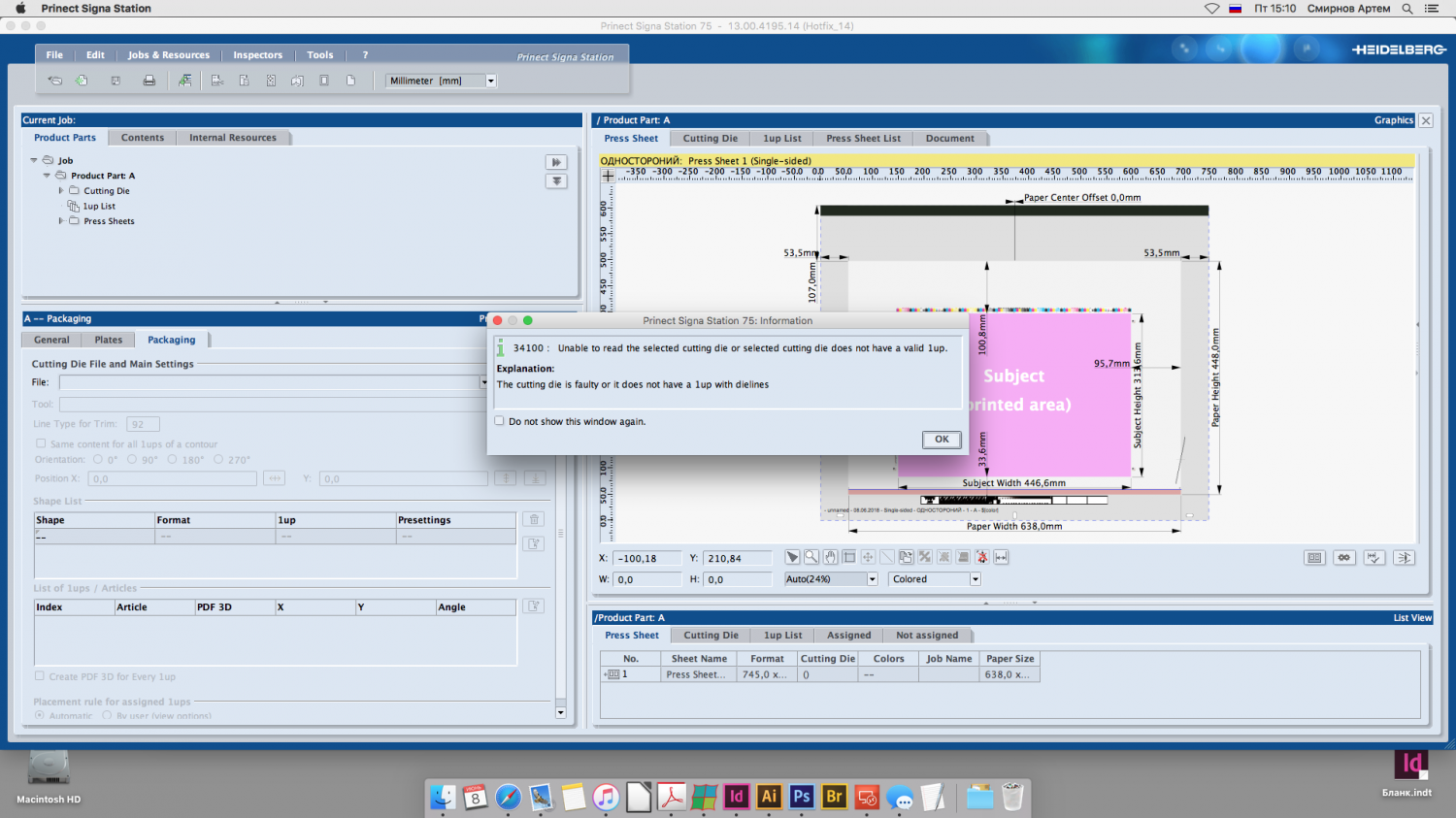Screen dimensions: 1456x818
Task: Click the measure distance tool icon
Action: tap(1001, 557)
